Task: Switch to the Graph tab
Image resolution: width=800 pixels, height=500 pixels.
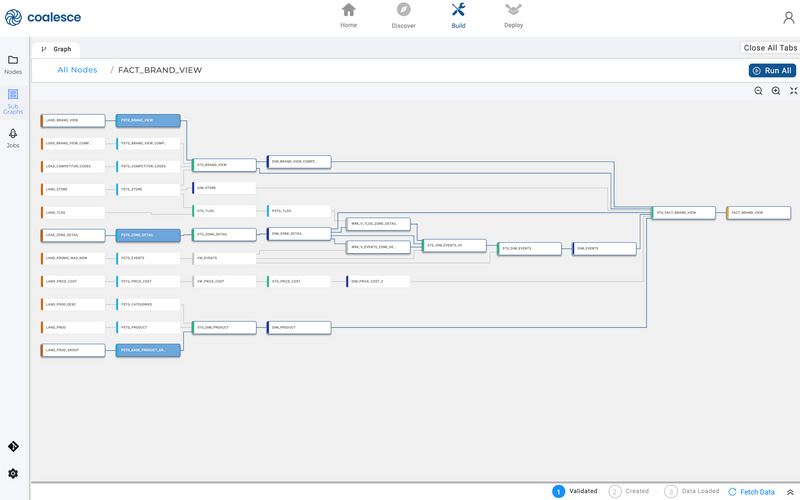Action: coord(56,49)
